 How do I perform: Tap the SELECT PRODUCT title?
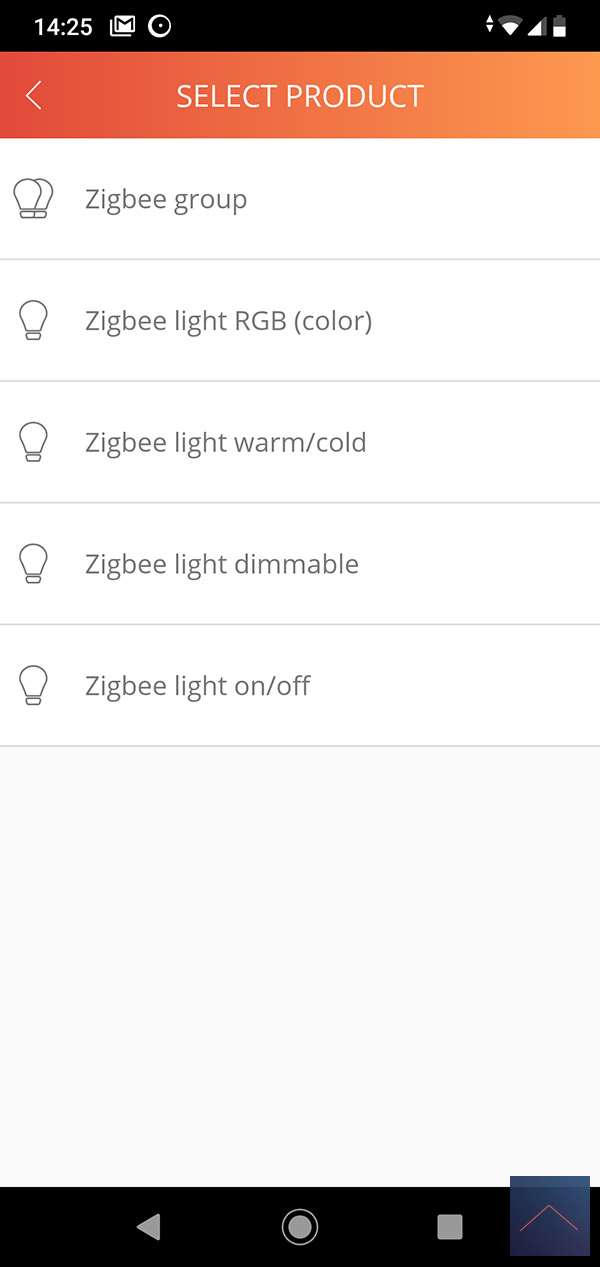click(x=300, y=96)
